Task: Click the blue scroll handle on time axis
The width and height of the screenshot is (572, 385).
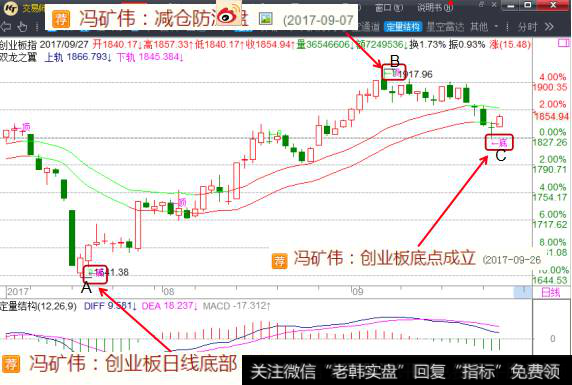Action: click(x=523, y=292)
